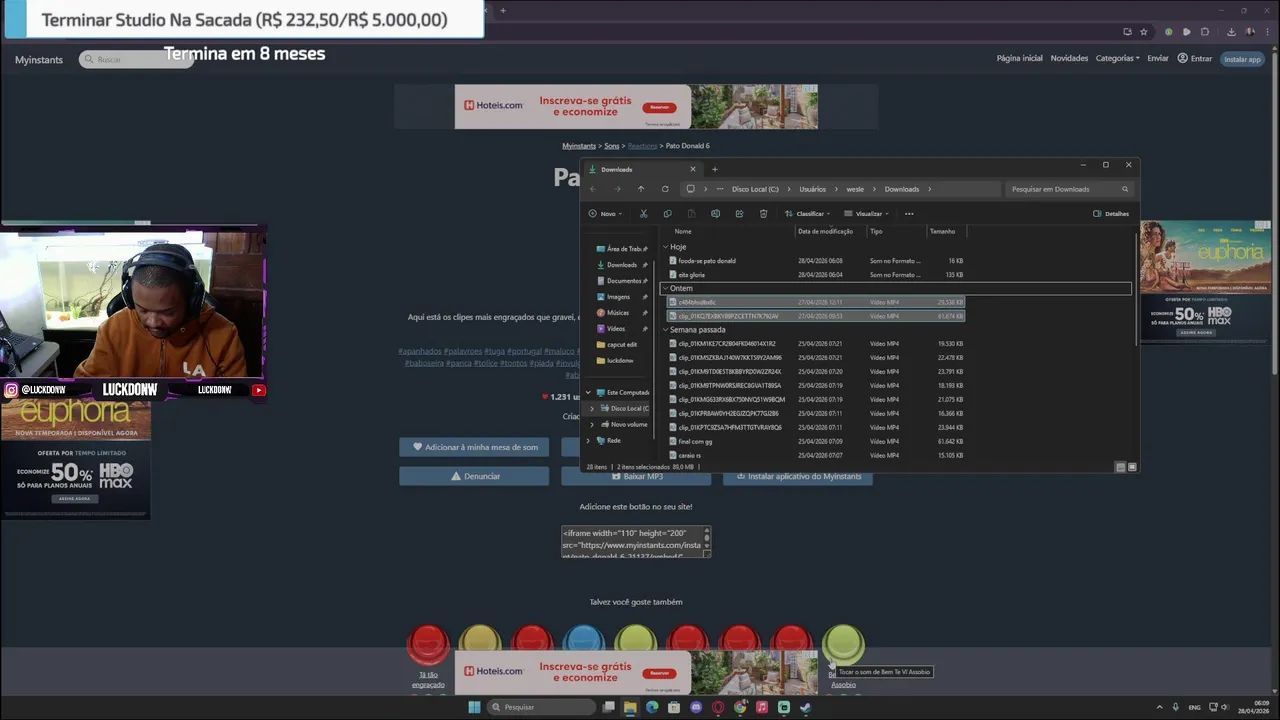
Task: Click Adicionar à minha mesa de som
Action: point(475,447)
